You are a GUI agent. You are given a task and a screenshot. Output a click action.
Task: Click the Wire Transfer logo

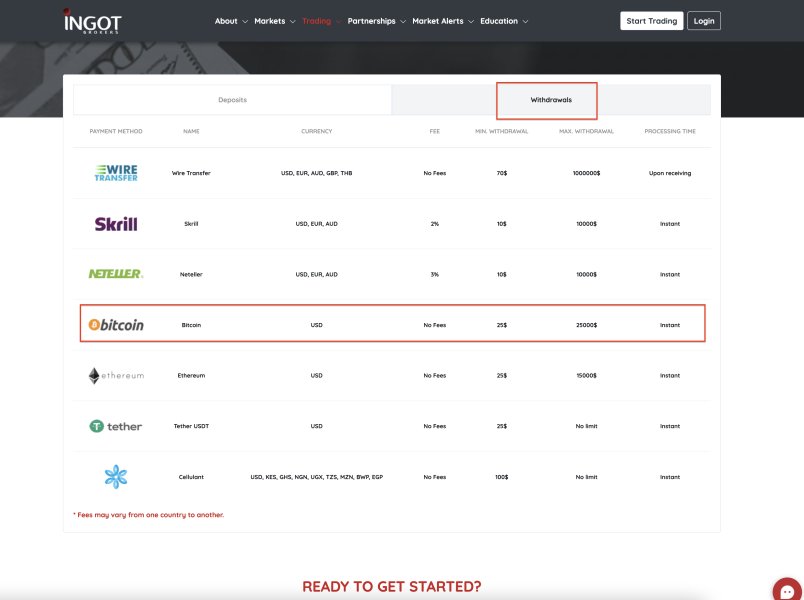(116, 173)
